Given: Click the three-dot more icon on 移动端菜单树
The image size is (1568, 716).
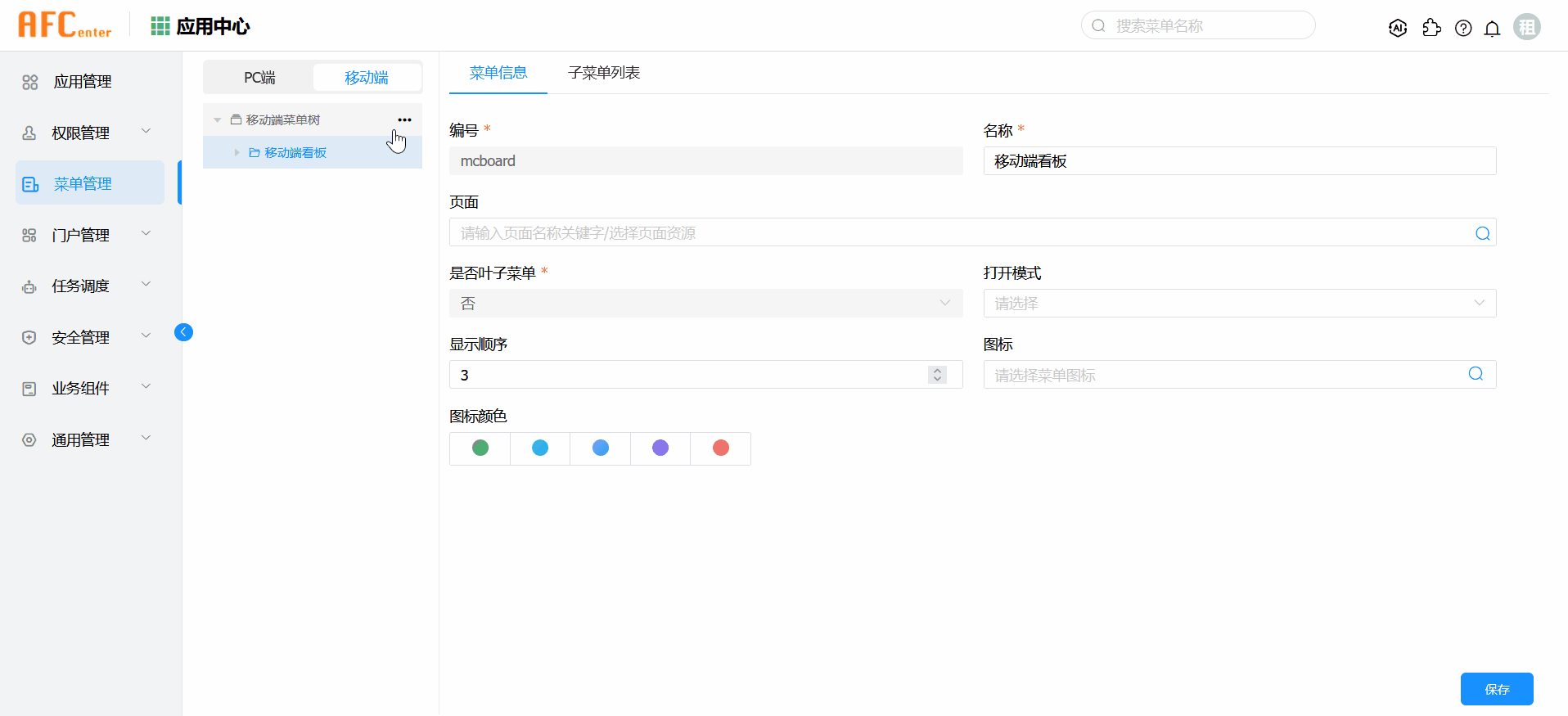Looking at the screenshot, I should [404, 120].
